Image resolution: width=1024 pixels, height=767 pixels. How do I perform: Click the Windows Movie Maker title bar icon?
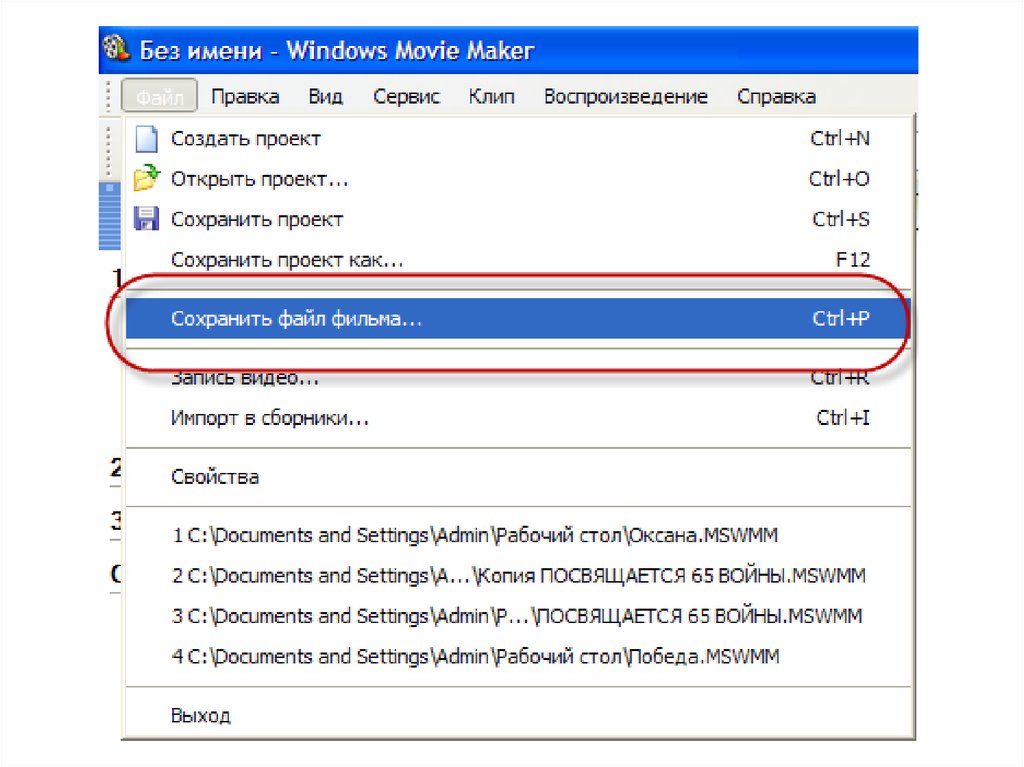coord(118,49)
